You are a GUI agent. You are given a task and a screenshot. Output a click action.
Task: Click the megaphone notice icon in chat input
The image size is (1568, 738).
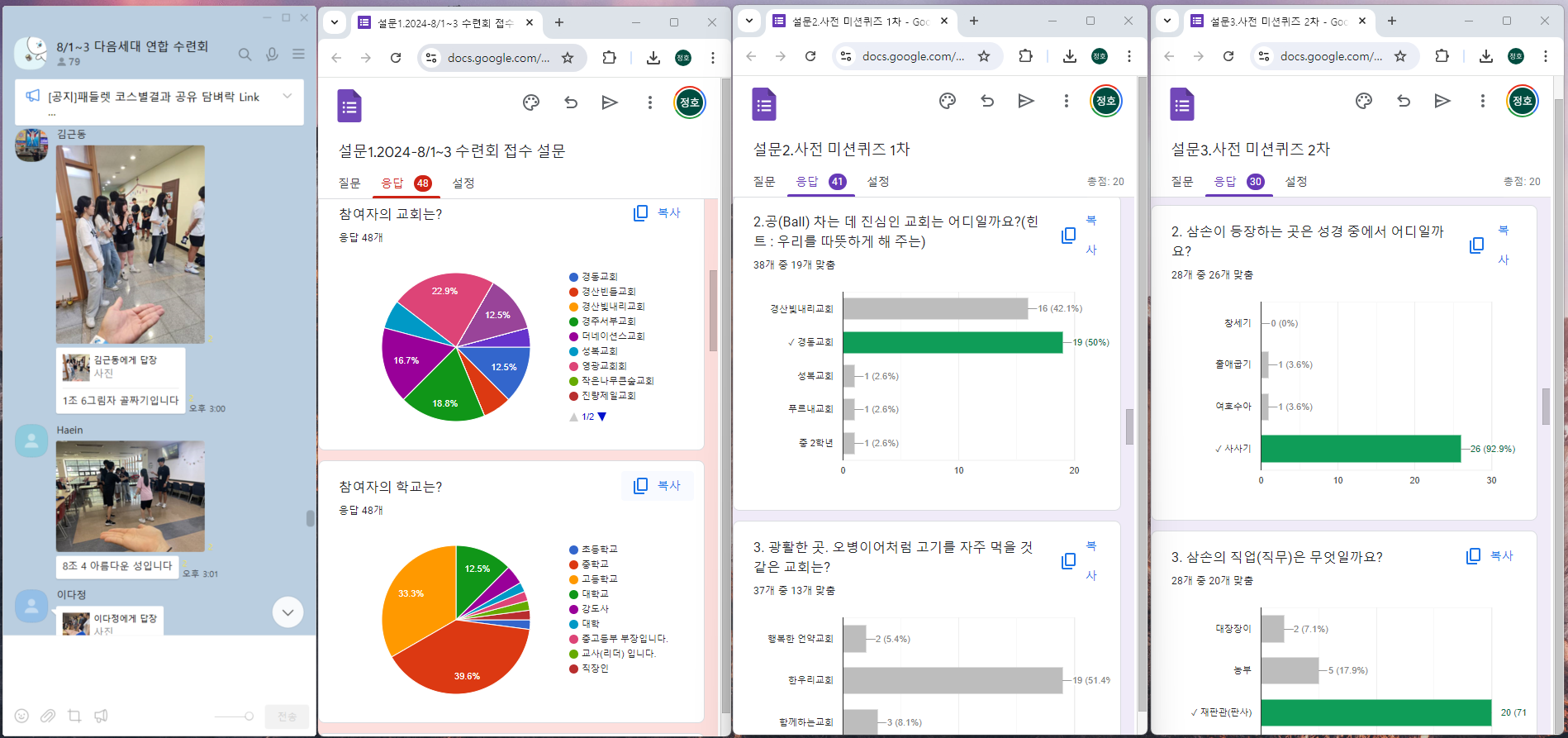pos(101,716)
